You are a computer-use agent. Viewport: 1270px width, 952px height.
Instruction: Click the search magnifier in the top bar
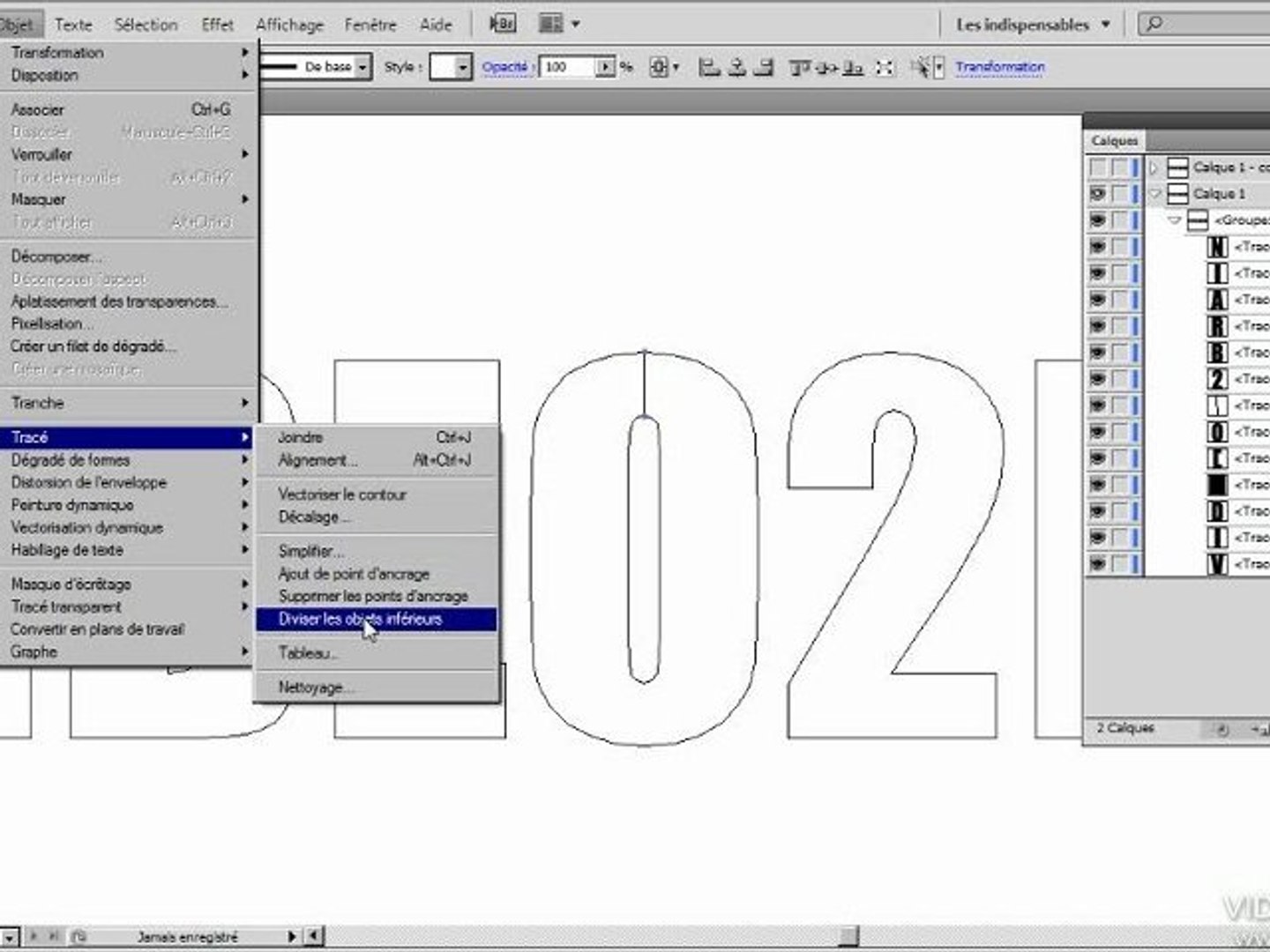(x=1154, y=24)
